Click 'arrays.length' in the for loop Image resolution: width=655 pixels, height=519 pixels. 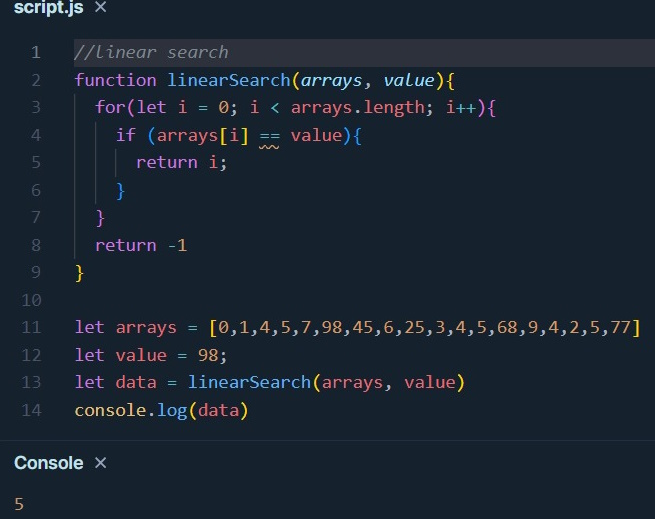click(358, 108)
